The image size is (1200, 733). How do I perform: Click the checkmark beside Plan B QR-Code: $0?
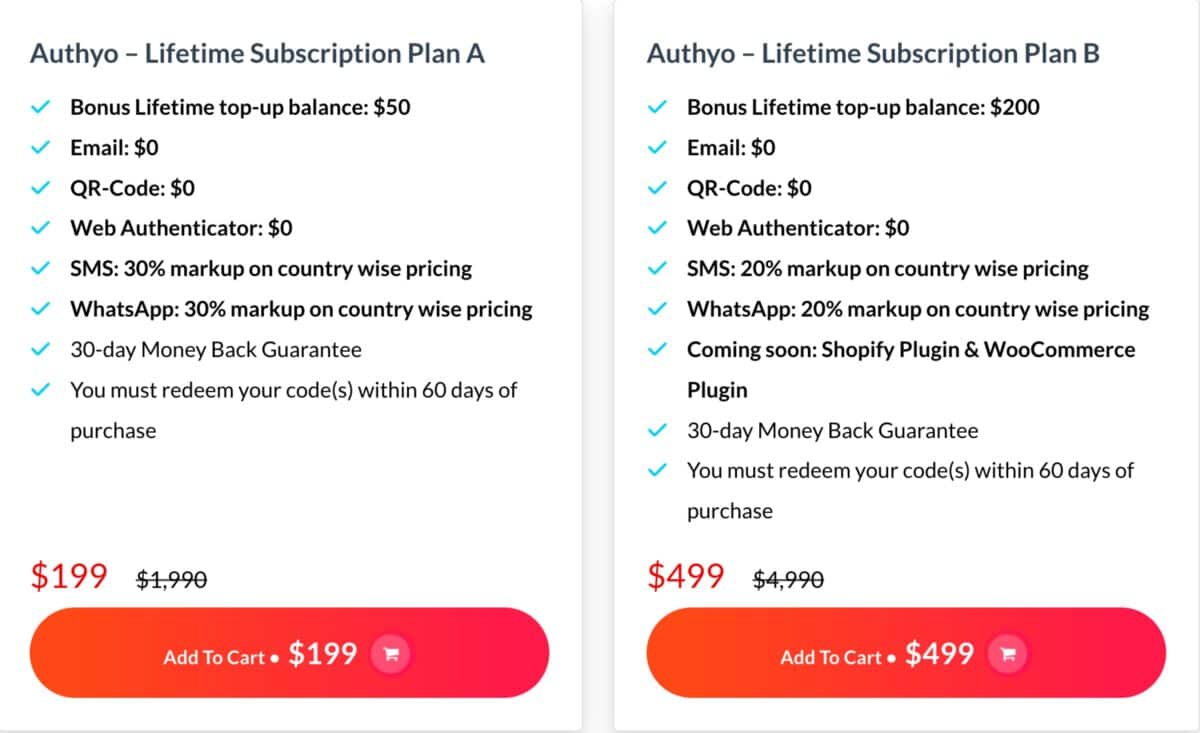(x=658, y=188)
